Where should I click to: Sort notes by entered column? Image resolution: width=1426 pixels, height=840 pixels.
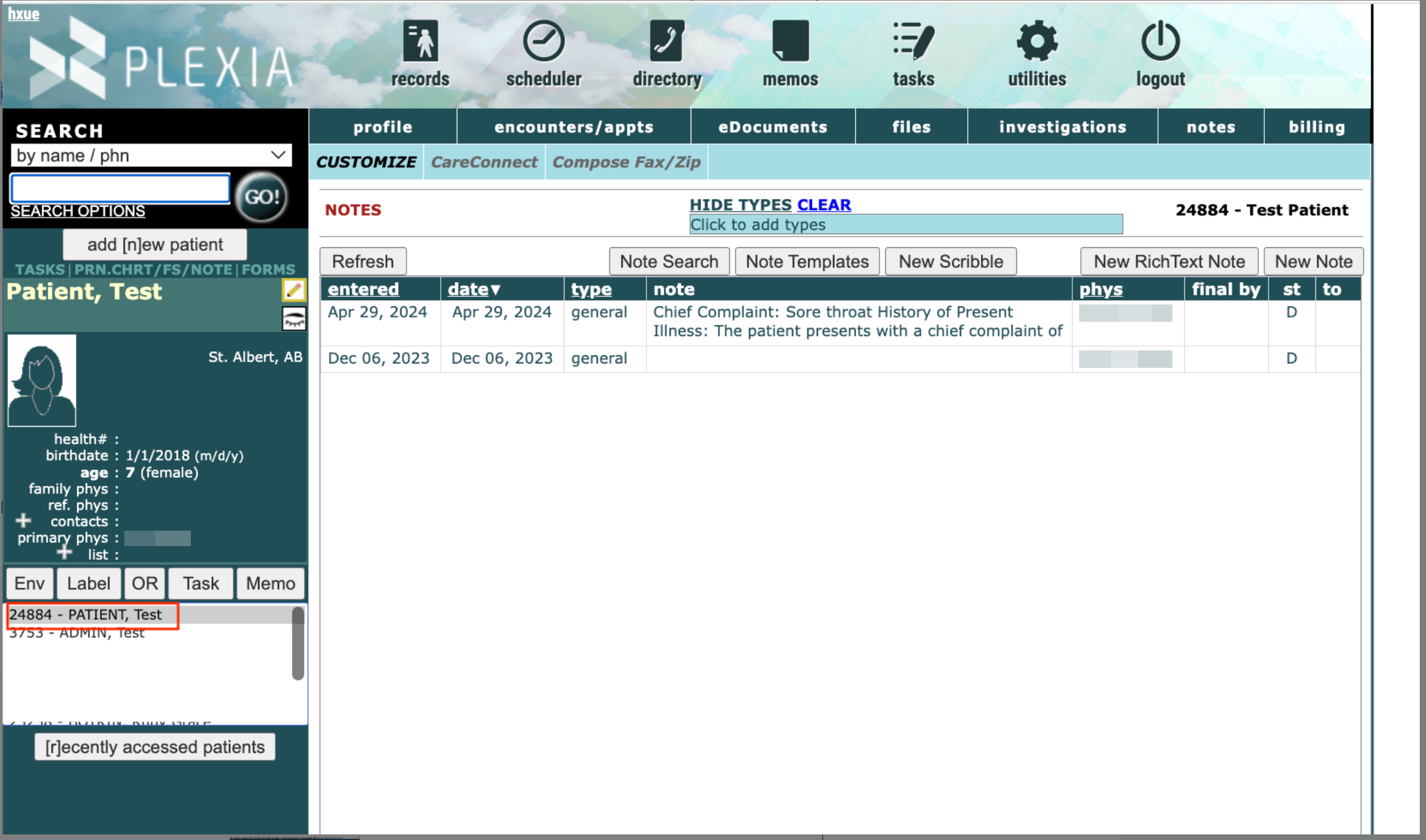tap(363, 290)
